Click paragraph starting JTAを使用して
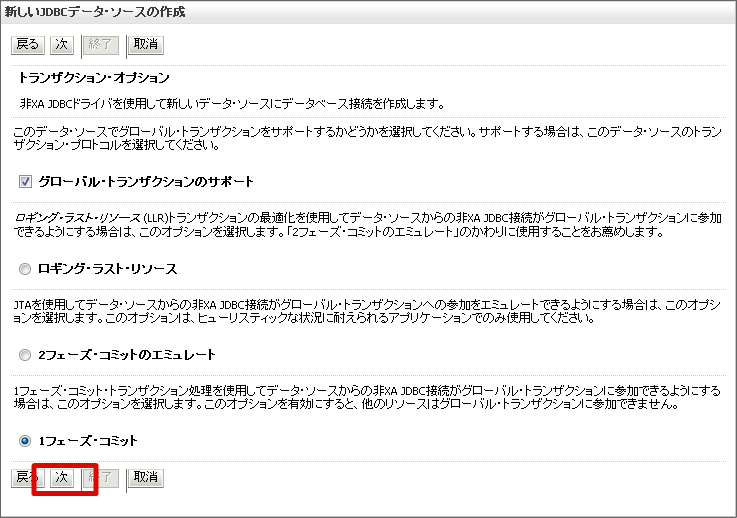737x518 pixels. pyautogui.click(x=367, y=311)
